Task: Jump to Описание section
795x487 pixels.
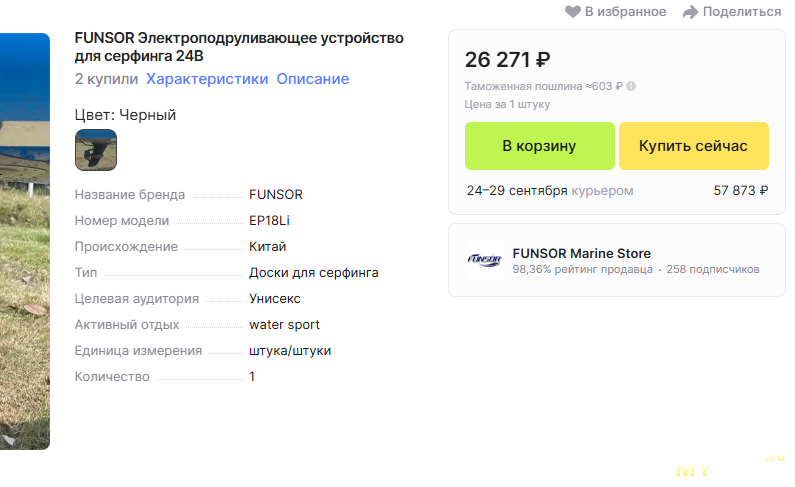Action: [x=312, y=79]
